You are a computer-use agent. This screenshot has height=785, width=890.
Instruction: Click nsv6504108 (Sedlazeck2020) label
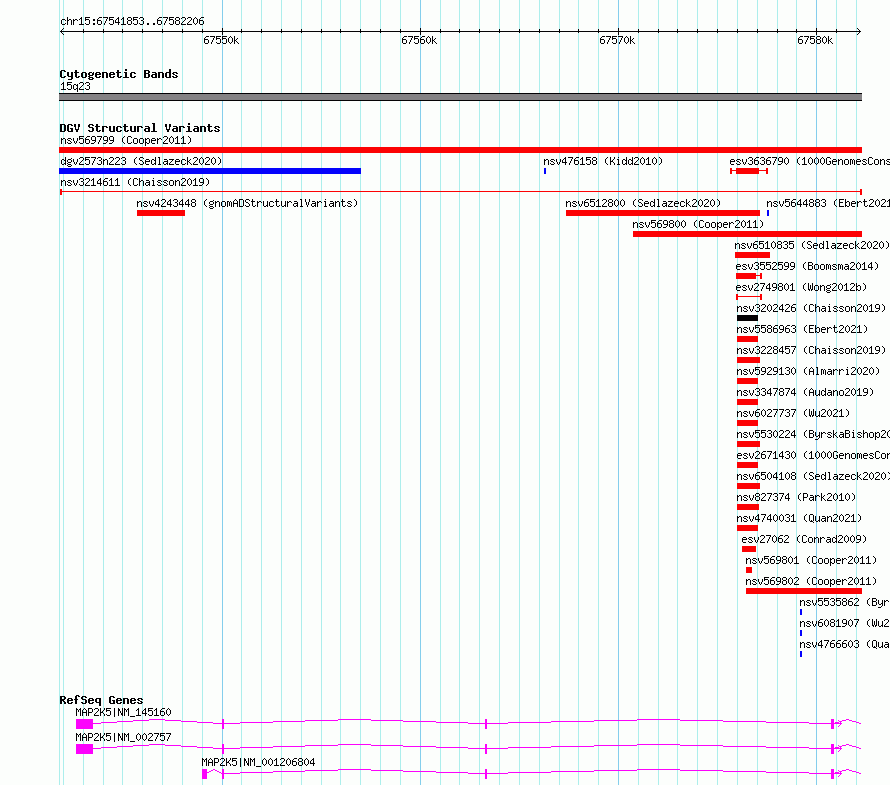[813, 476]
